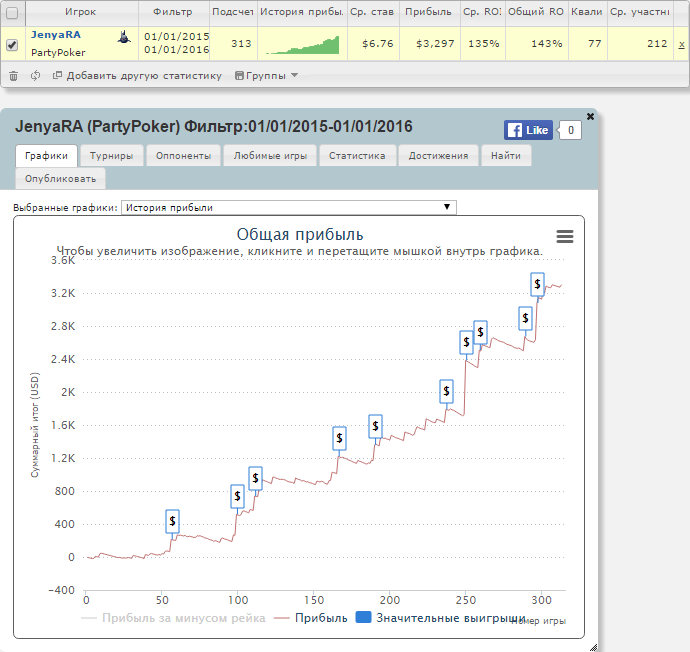
Task: Toggle 'Прибыль' legend series
Action: [x=311, y=618]
